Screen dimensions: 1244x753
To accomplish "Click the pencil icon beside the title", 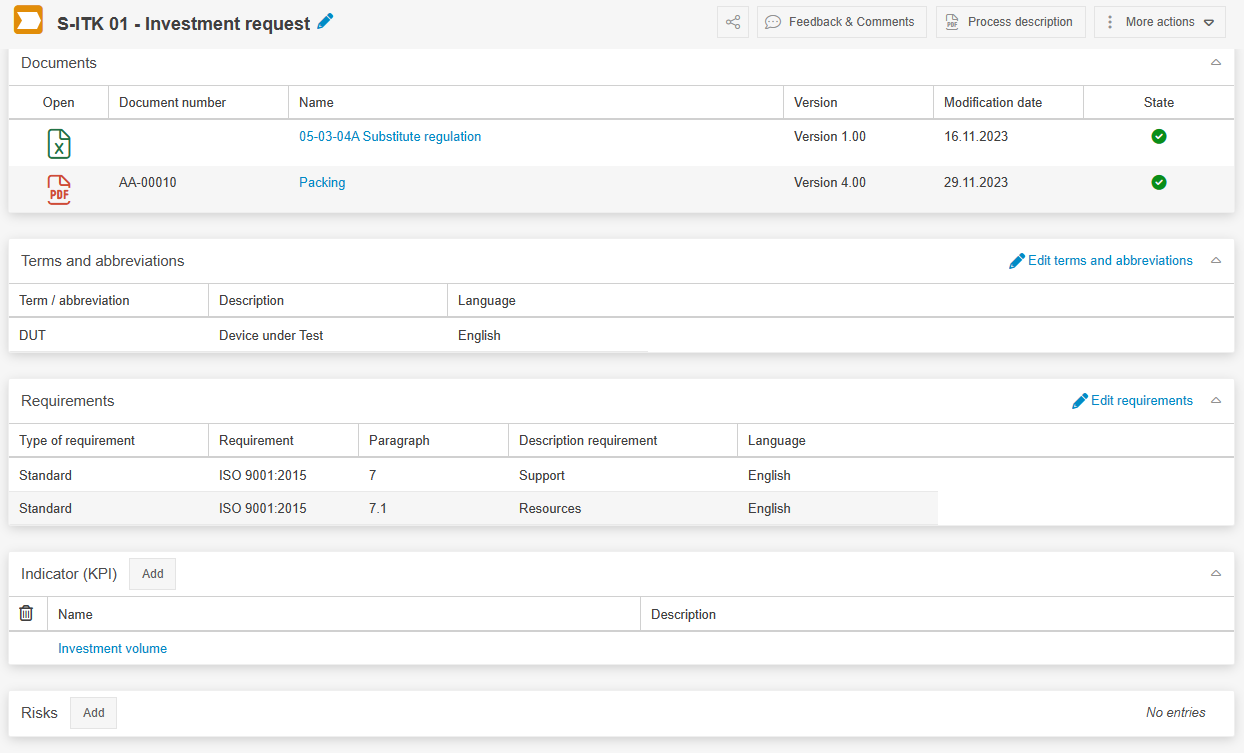I will click(x=325, y=22).
